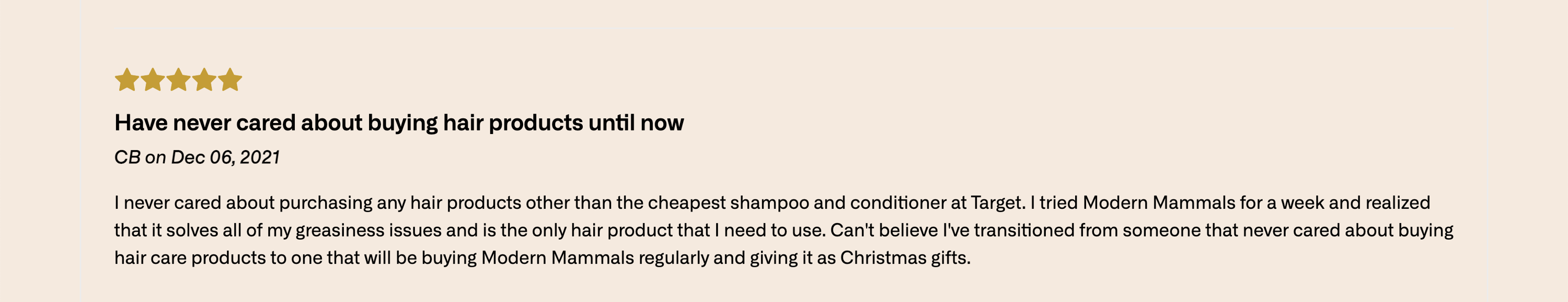Select the fourth gold rating star
1568x302 pixels.
coord(204,80)
